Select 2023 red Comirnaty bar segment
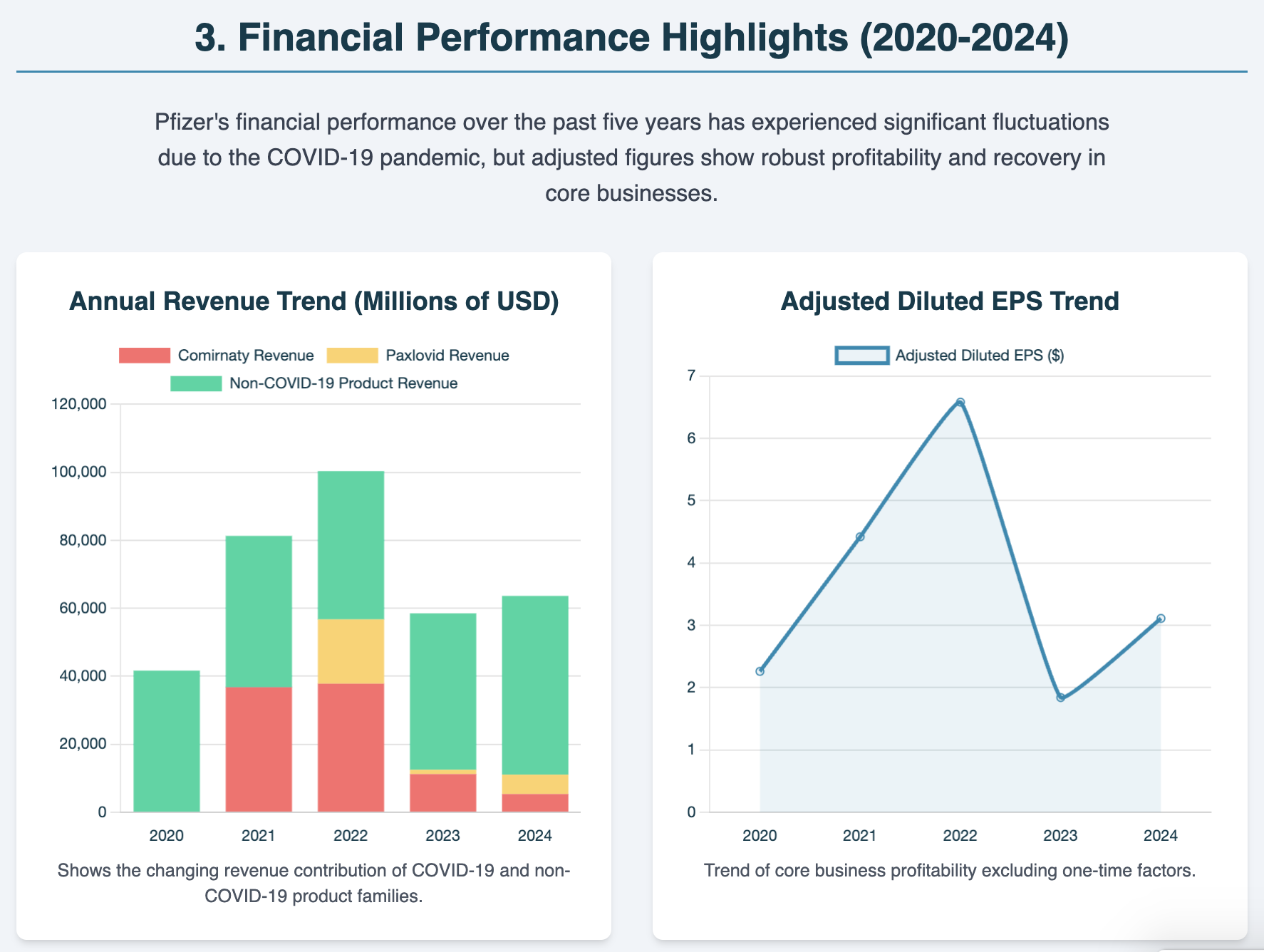Screen dimensions: 1264x952 click(443, 793)
